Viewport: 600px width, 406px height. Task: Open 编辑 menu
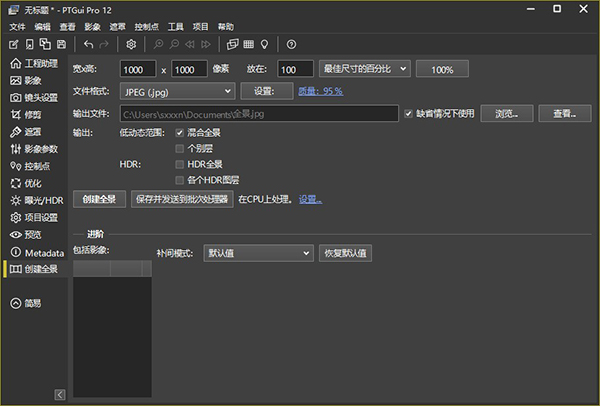point(42,27)
